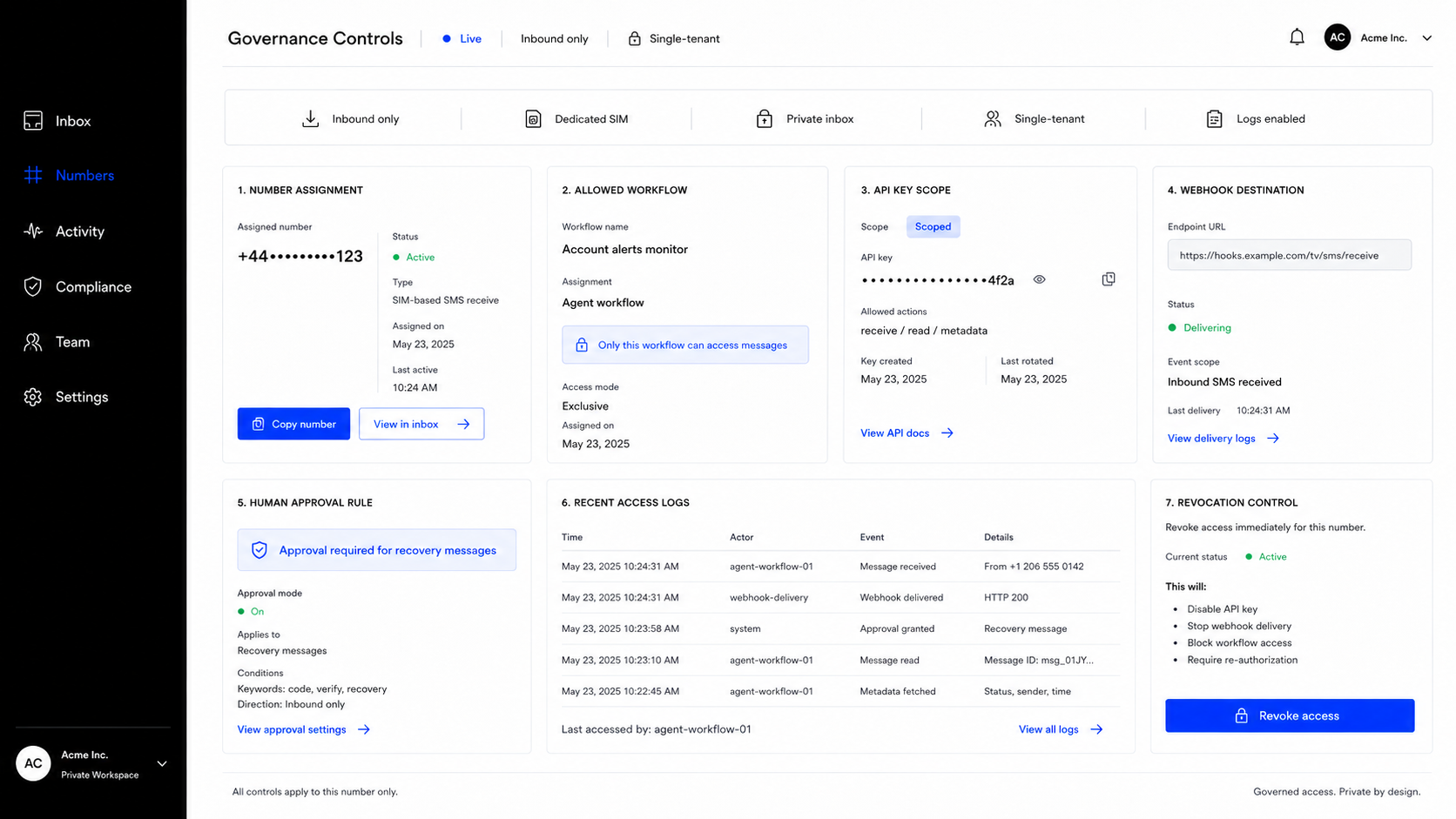Viewport: 1456px width, 819px height.
Task: Click the arrow beside View delivery logs
Action: pyautogui.click(x=1273, y=439)
